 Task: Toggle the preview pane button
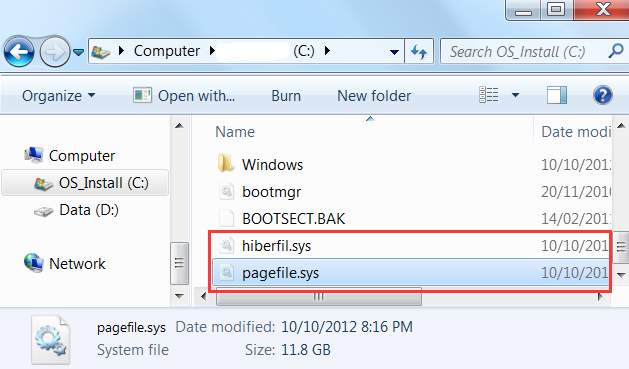click(x=557, y=95)
